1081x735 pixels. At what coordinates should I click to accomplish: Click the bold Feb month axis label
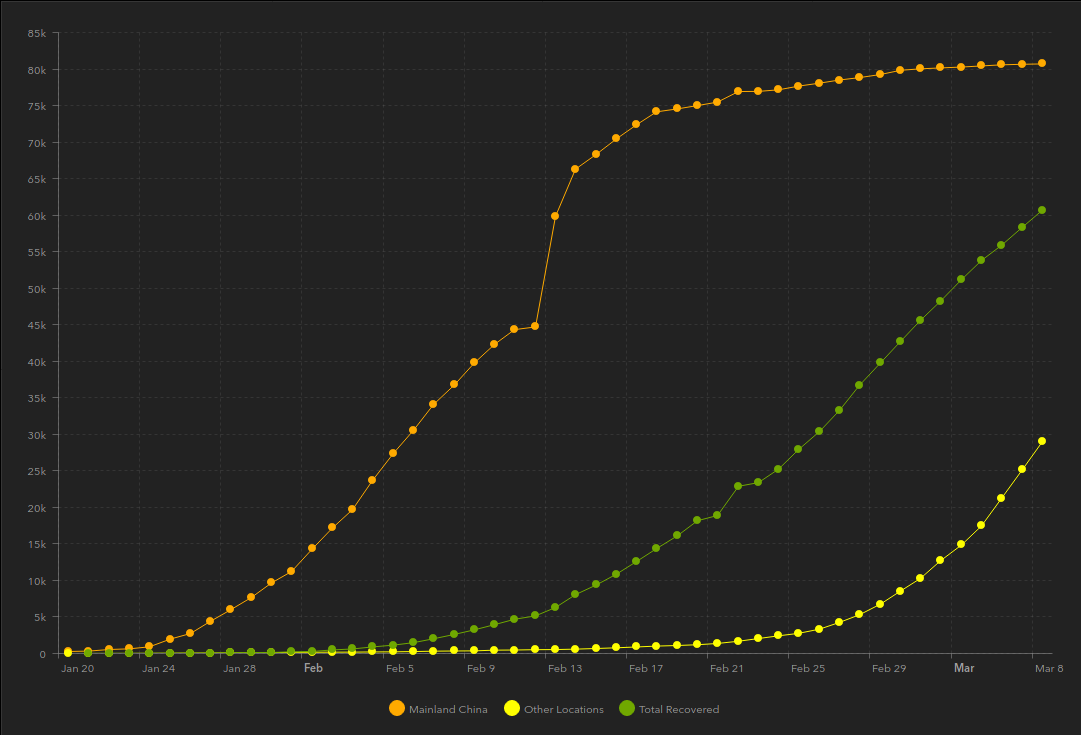(313, 668)
